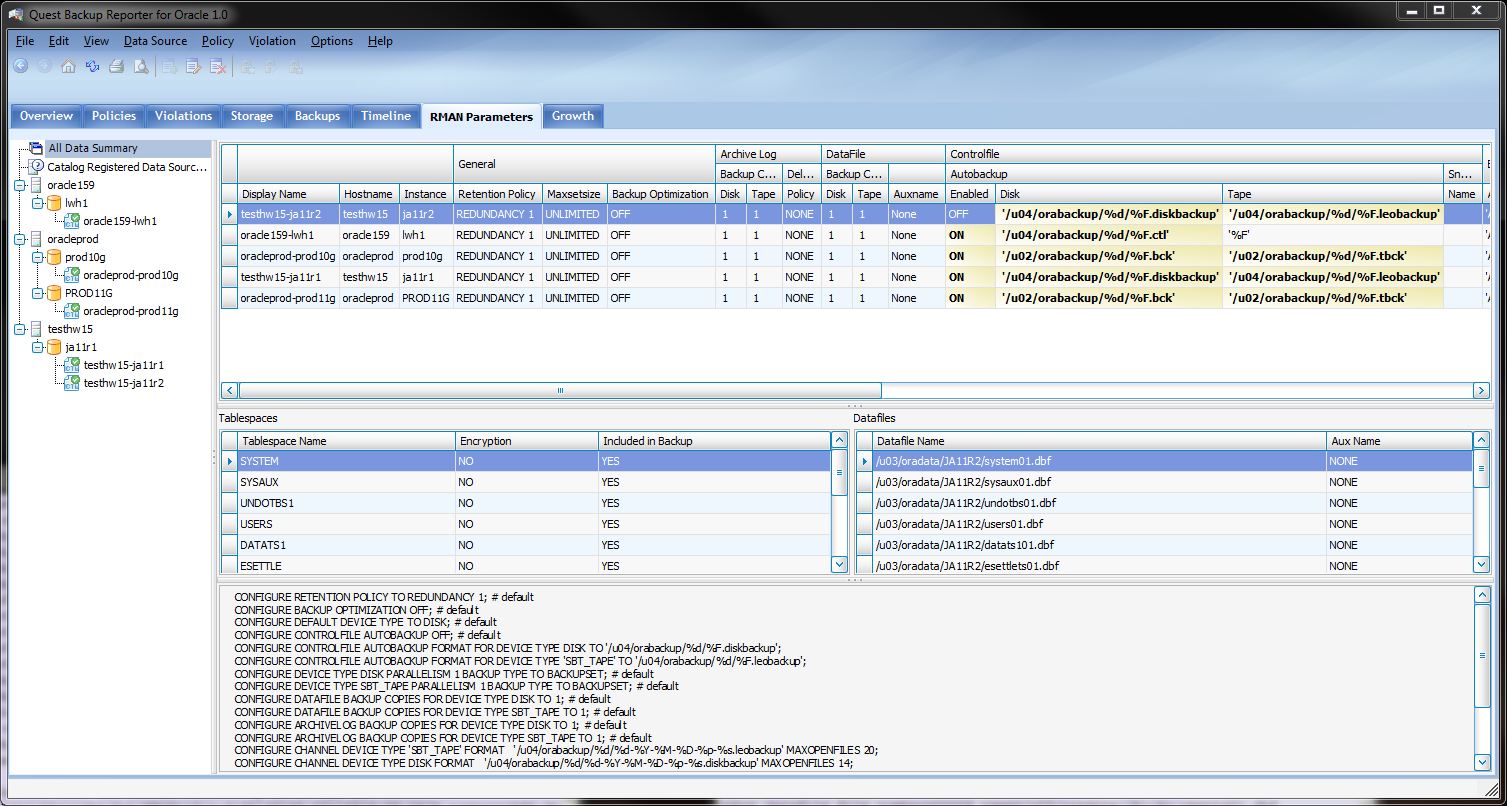Image resolution: width=1507 pixels, height=806 pixels.
Task: Open the Options menu
Action: [x=331, y=41]
